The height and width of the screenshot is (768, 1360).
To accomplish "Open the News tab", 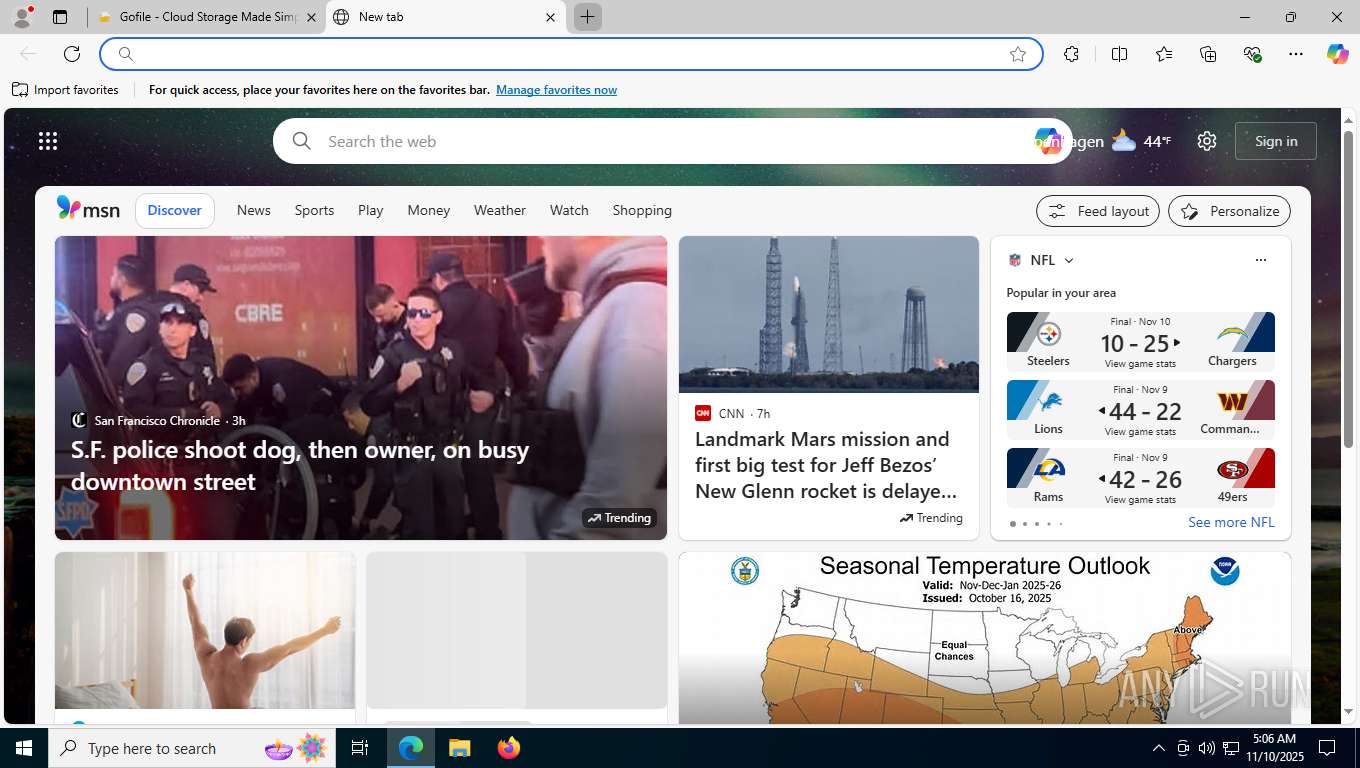I will pyautogui.click(x=254, y=210).
